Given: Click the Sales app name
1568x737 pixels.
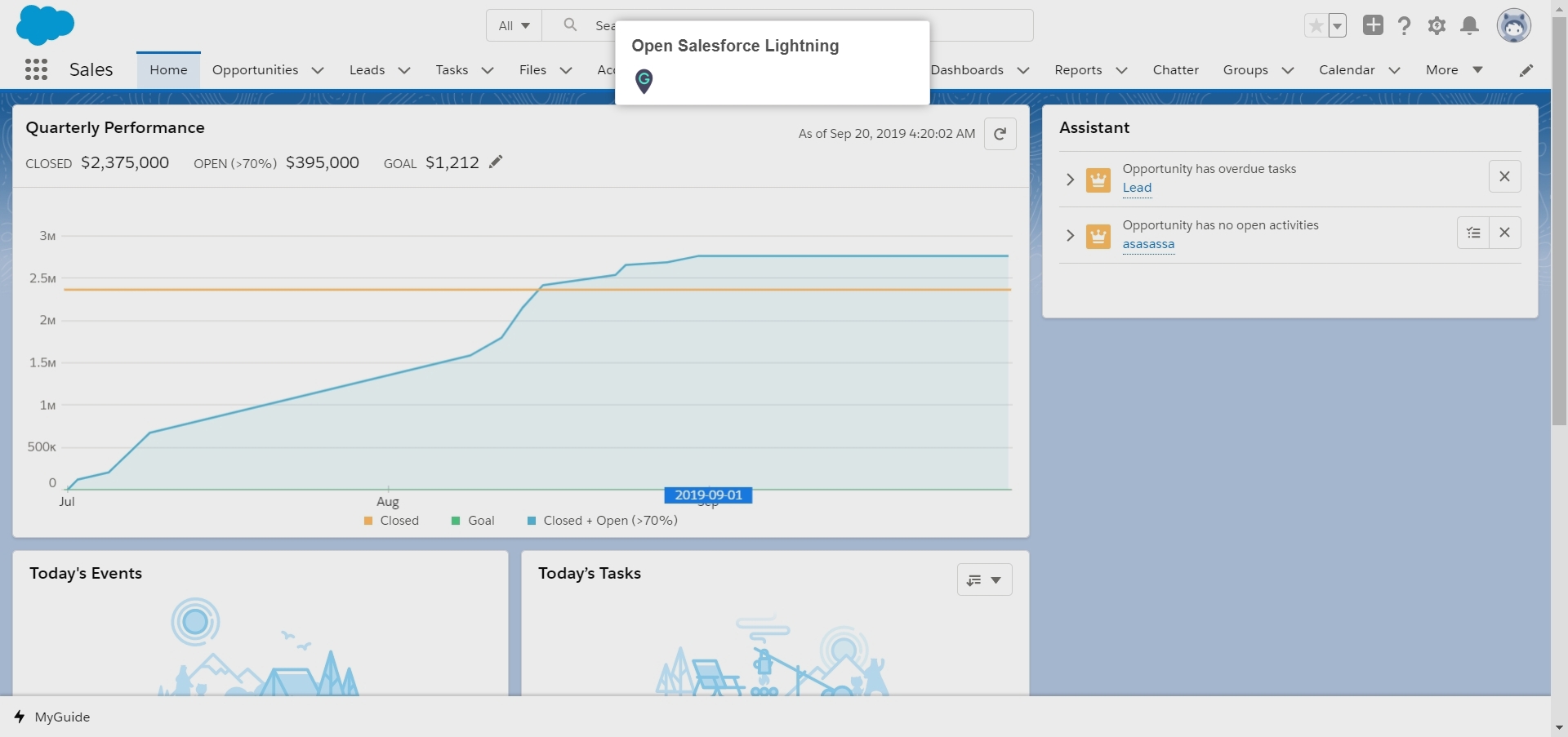Looking at the screenshot, I should (91, 70).
